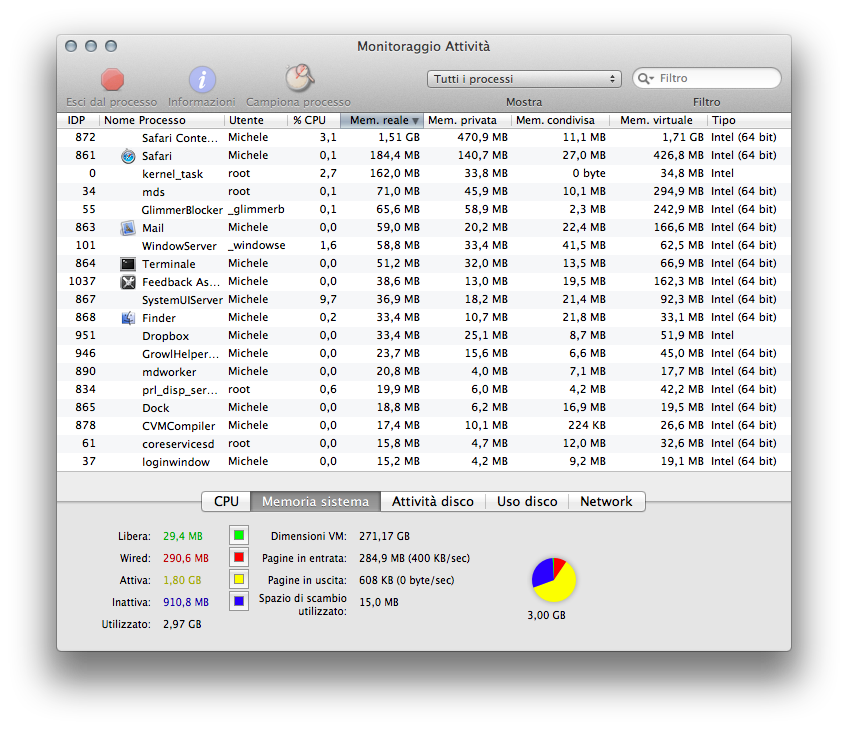Image resolution: width=848 pixels, height=730 pixels.
Task: Click the 910,8 MB Inattiva value
Action: [186, 602]
